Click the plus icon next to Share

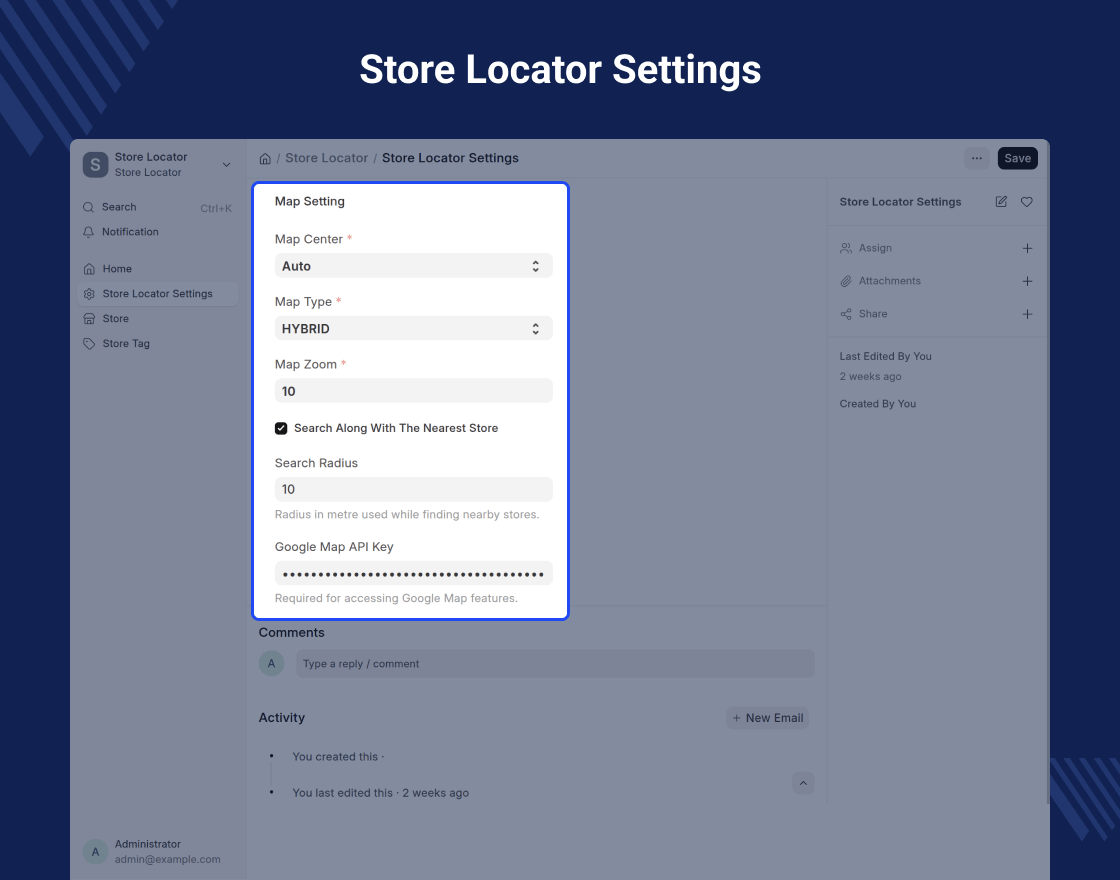pyautogui.click(x=1027, y=314)
